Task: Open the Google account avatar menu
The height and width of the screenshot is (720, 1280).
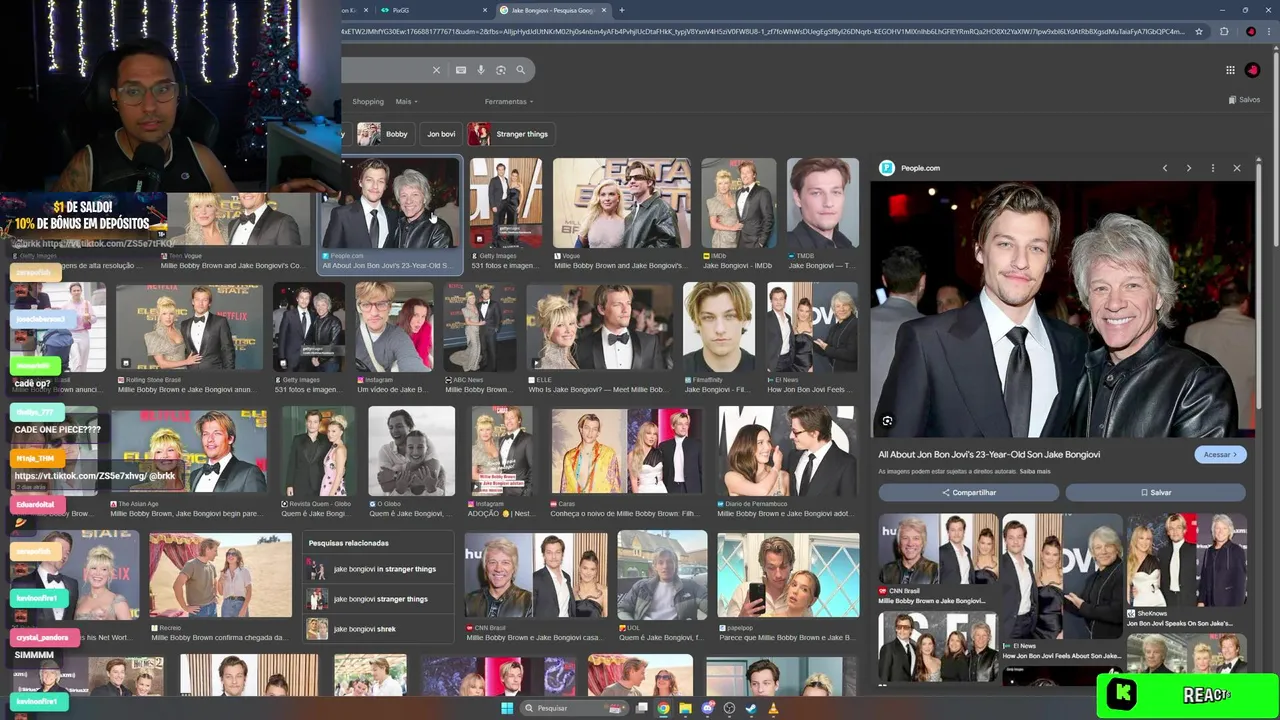Action: 1253,70
